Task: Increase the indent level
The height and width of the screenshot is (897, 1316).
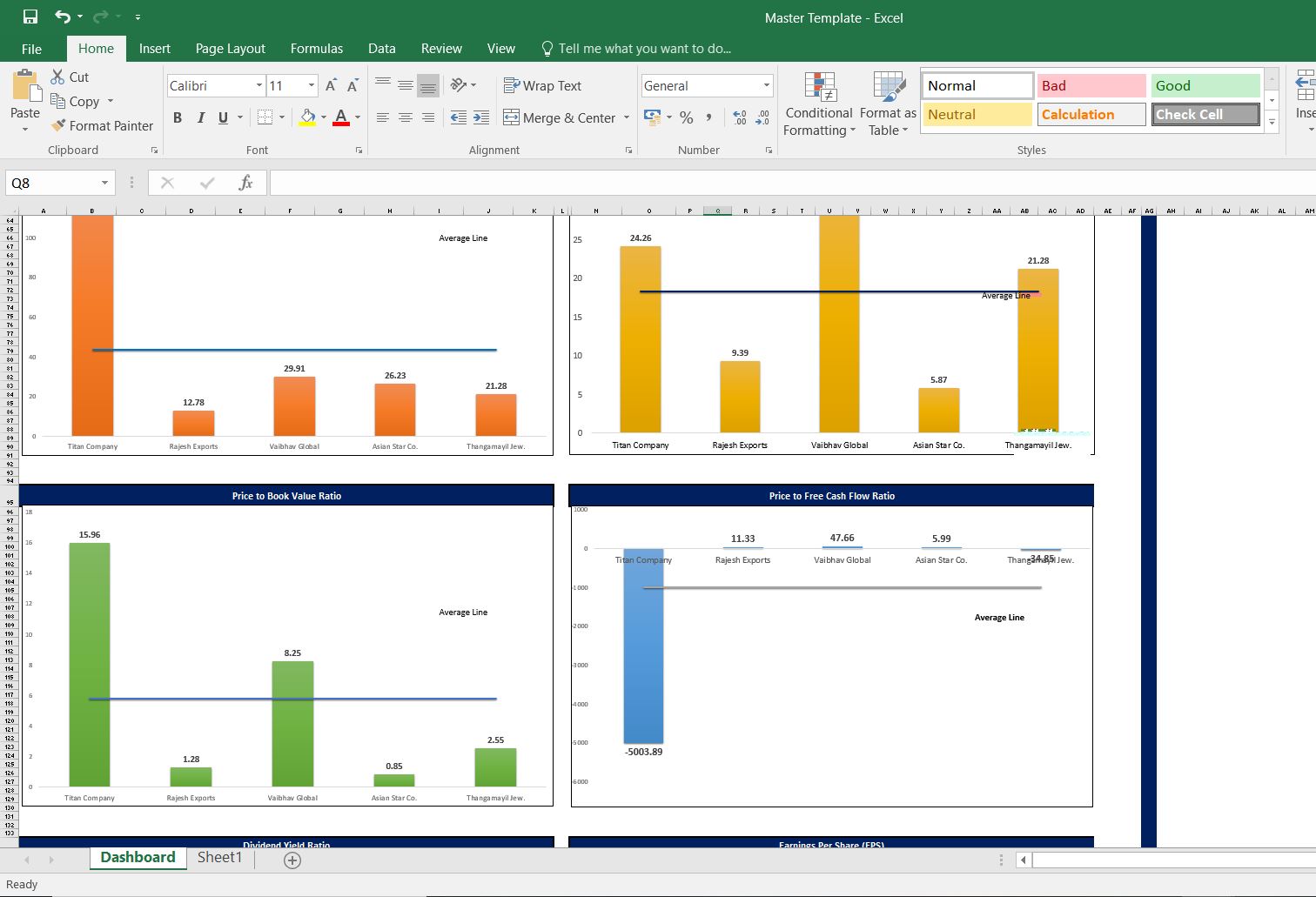Action: (481, 117)
